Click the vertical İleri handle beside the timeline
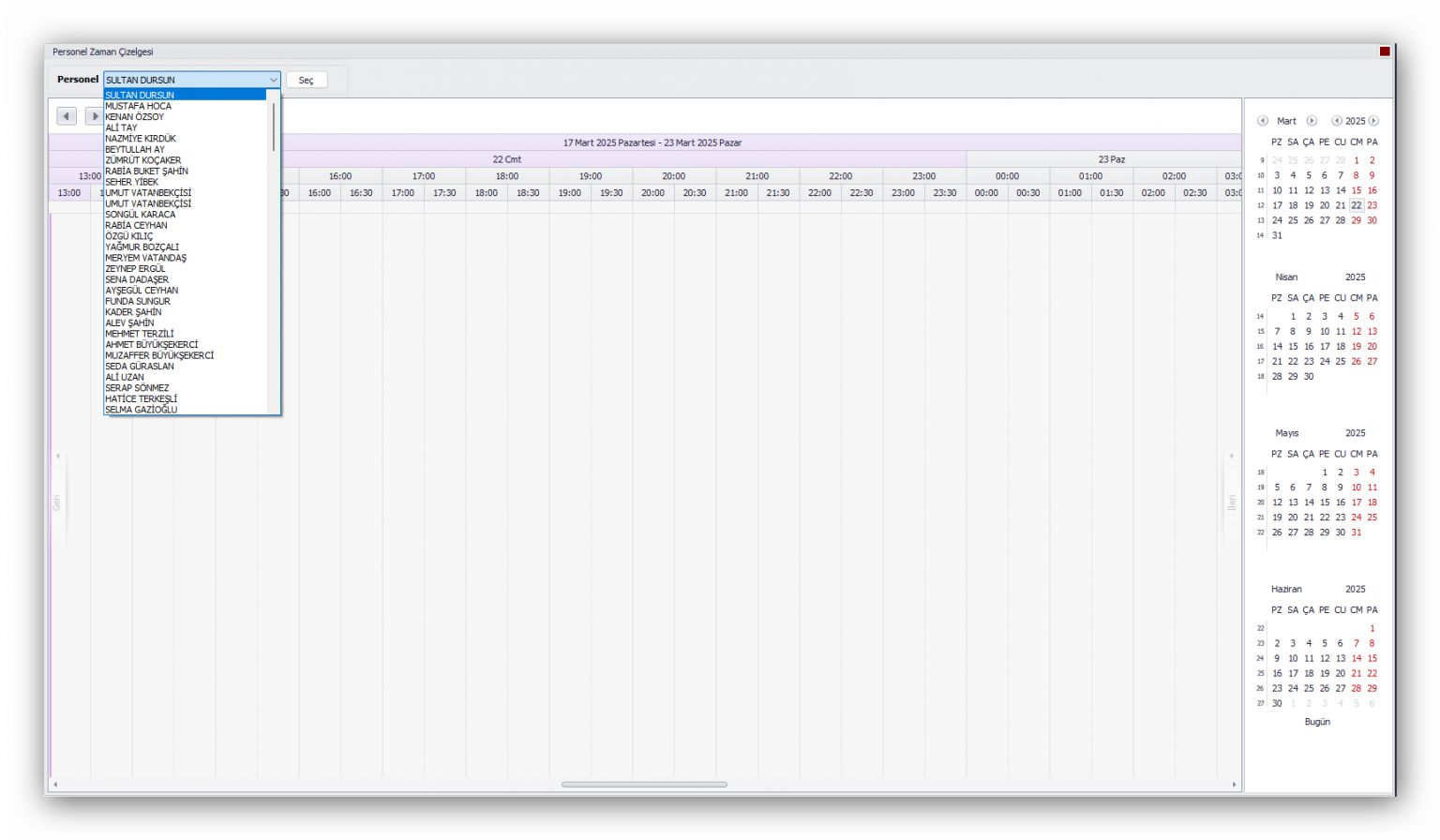This screenshot has height=840, width=1440. point(1231,503)
